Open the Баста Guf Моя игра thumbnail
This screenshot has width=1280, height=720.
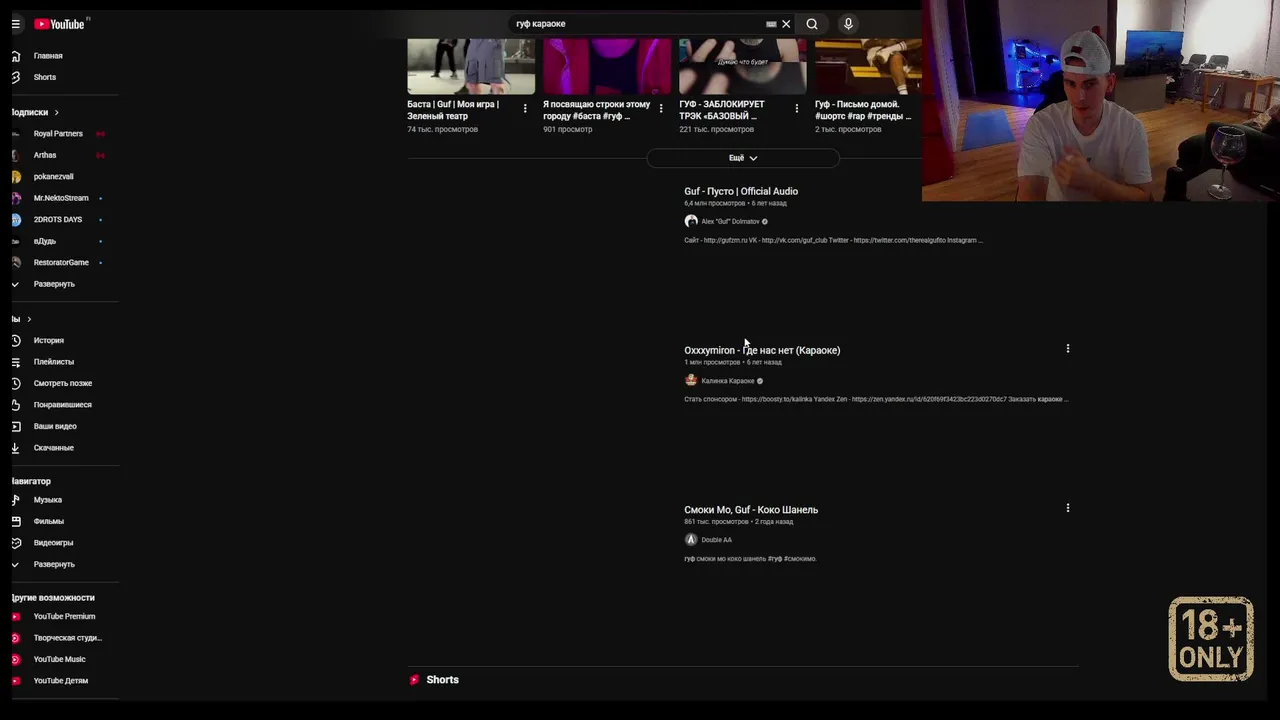(471, 66)
